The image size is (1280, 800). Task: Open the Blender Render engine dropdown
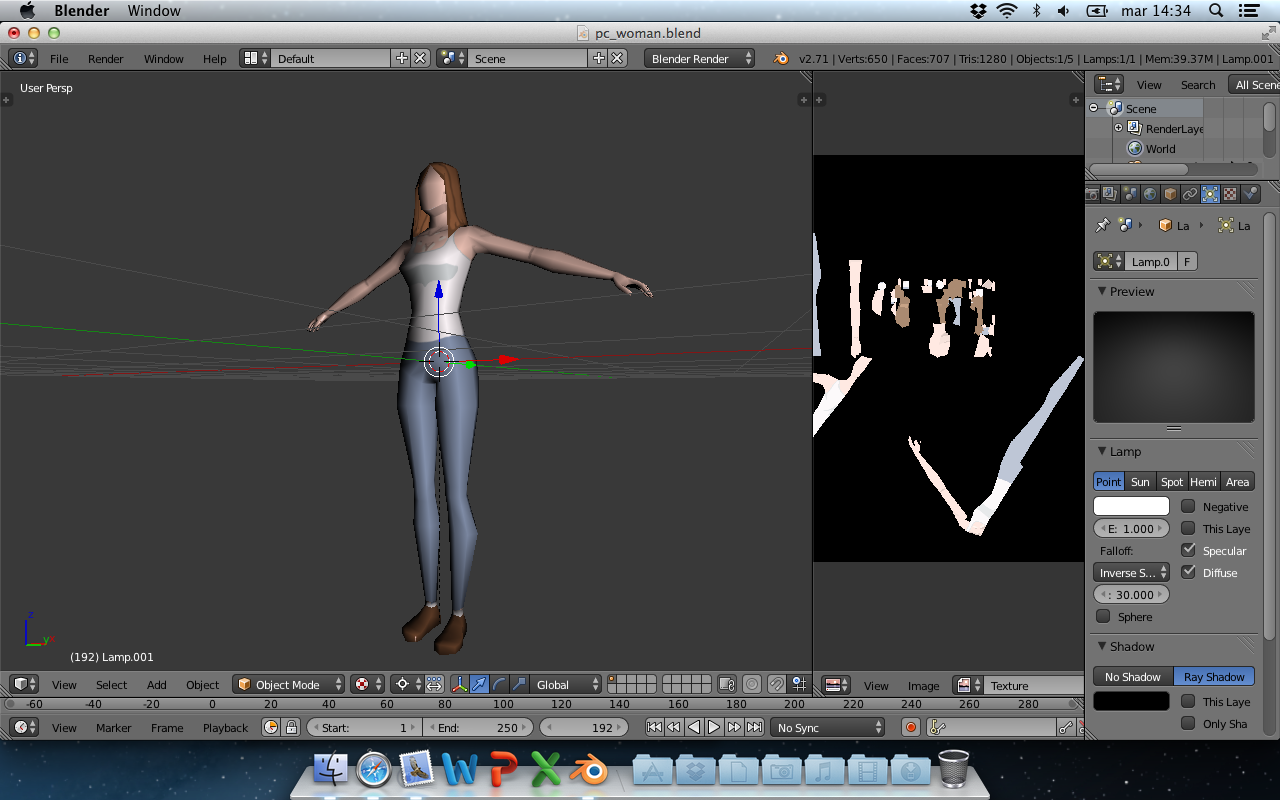699,59
